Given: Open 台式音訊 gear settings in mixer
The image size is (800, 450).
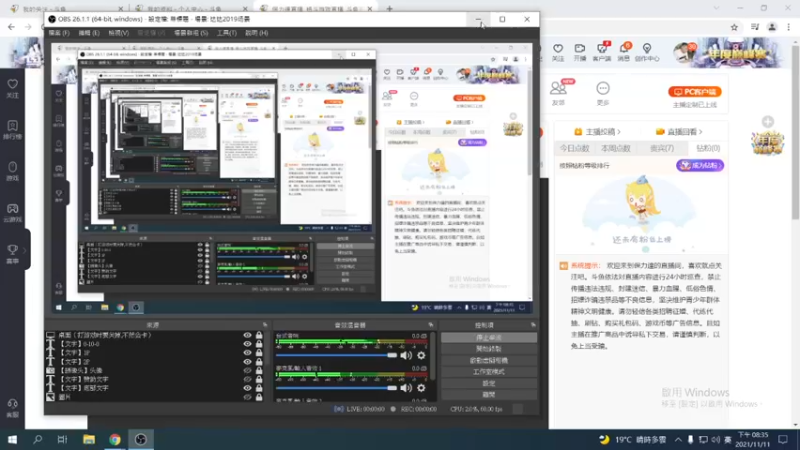Looking at the screenshot, I should point(421,355).
